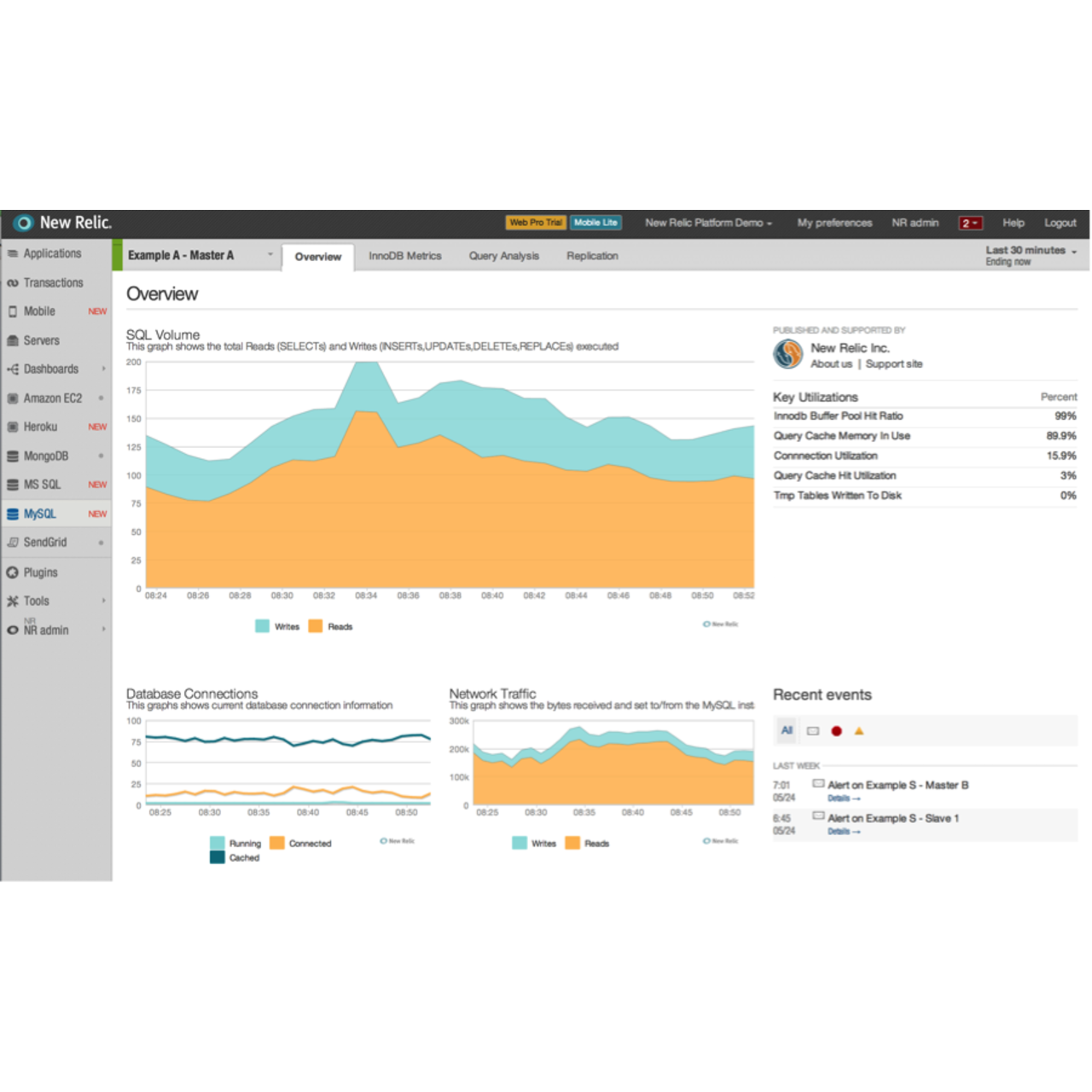Open the Amazon EC2 plugin

pos(51,398)
